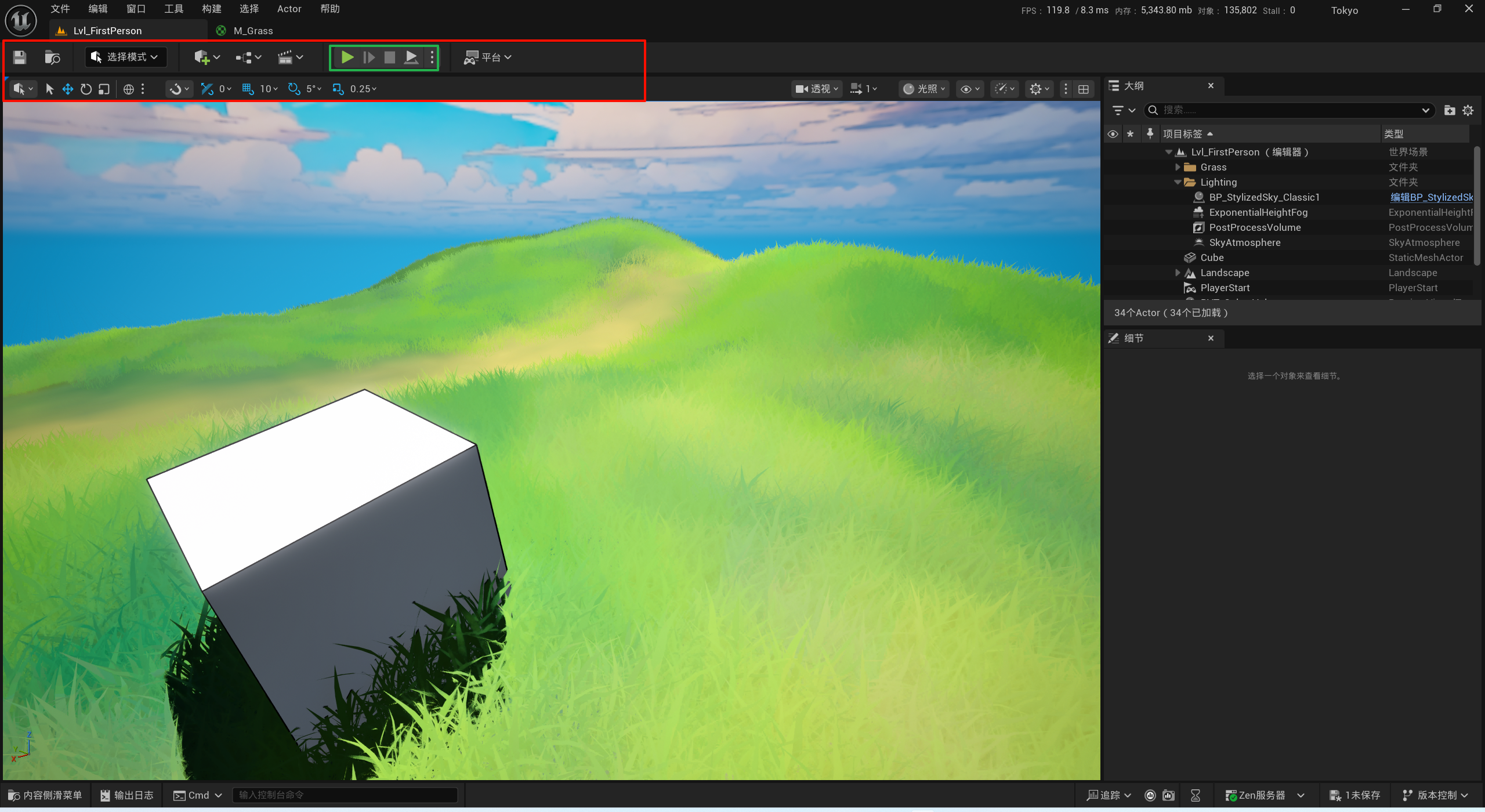1485x812 pixels.
Task: Expand the Grass folder in outliner
Action: 1178,167
